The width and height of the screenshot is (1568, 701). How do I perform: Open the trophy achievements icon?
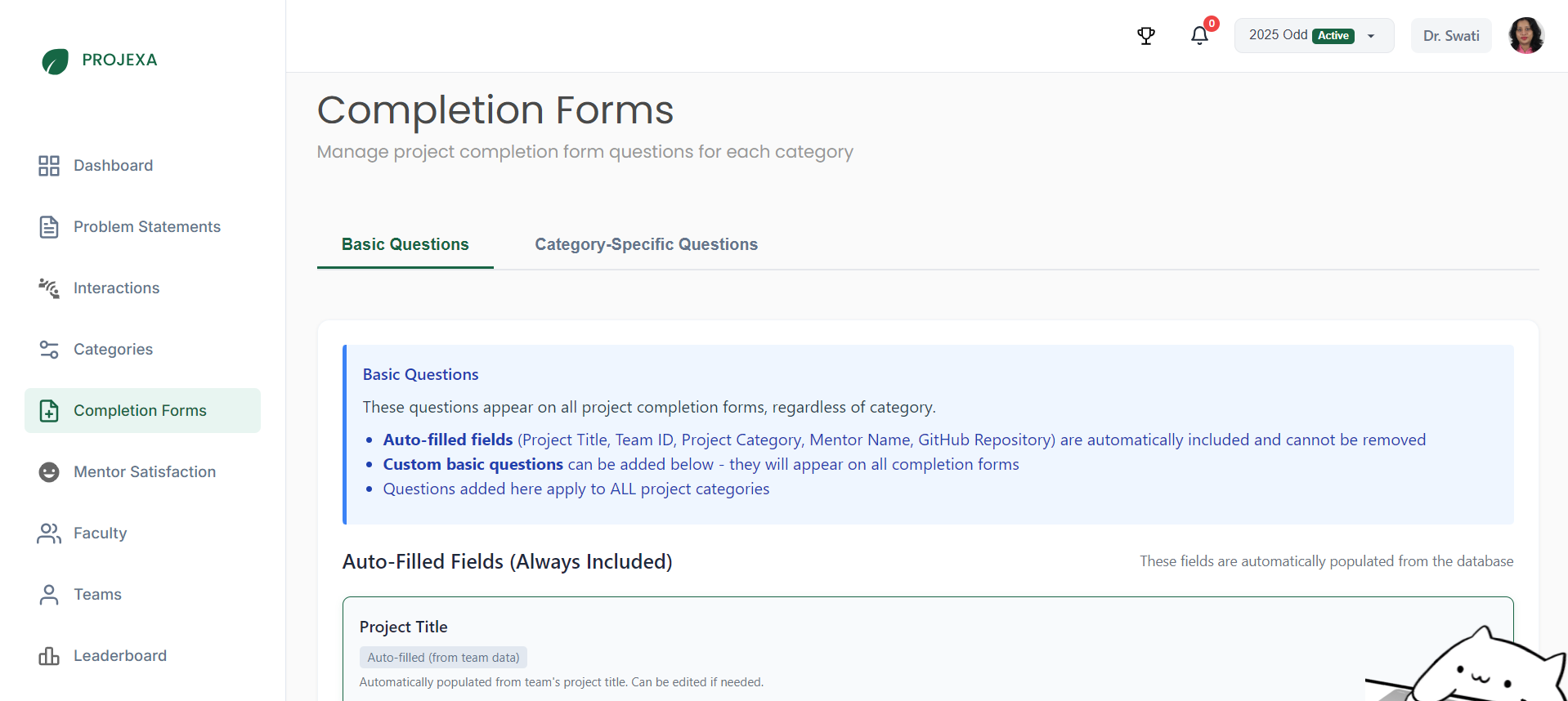[1145, 36]
